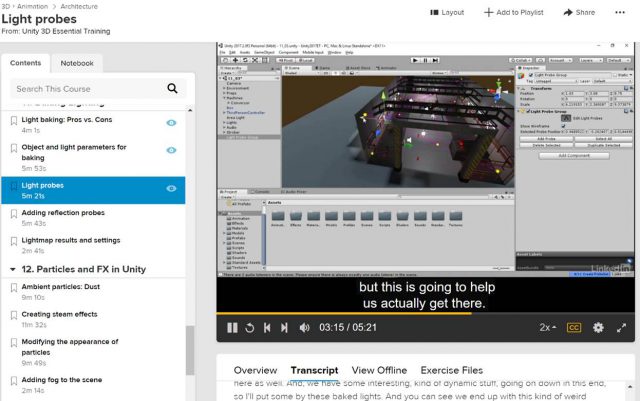Open the Exercise Files tab

(x=452, y=370)
